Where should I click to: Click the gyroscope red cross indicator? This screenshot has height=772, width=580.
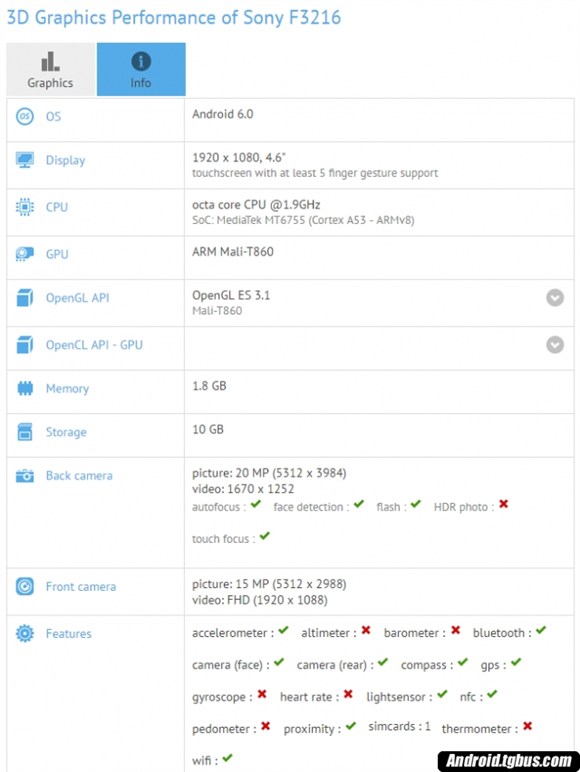point(262,694)
